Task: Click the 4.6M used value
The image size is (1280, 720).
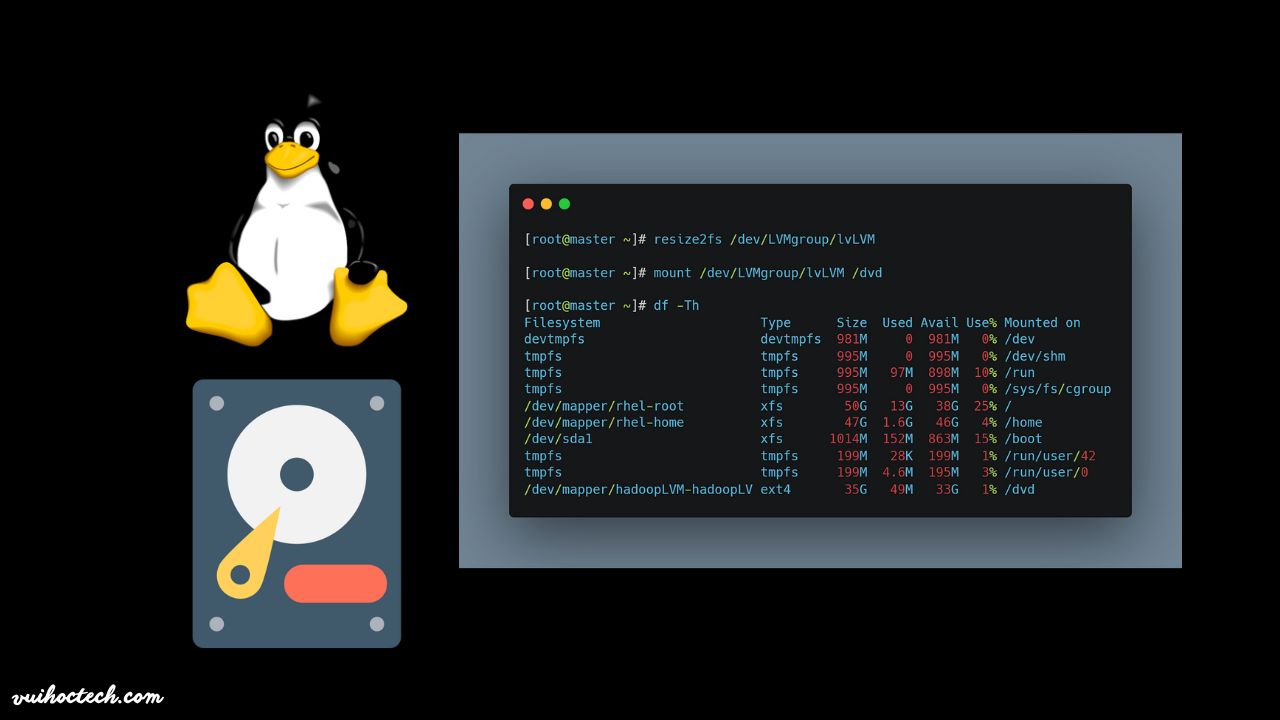Action: point(897,472)
